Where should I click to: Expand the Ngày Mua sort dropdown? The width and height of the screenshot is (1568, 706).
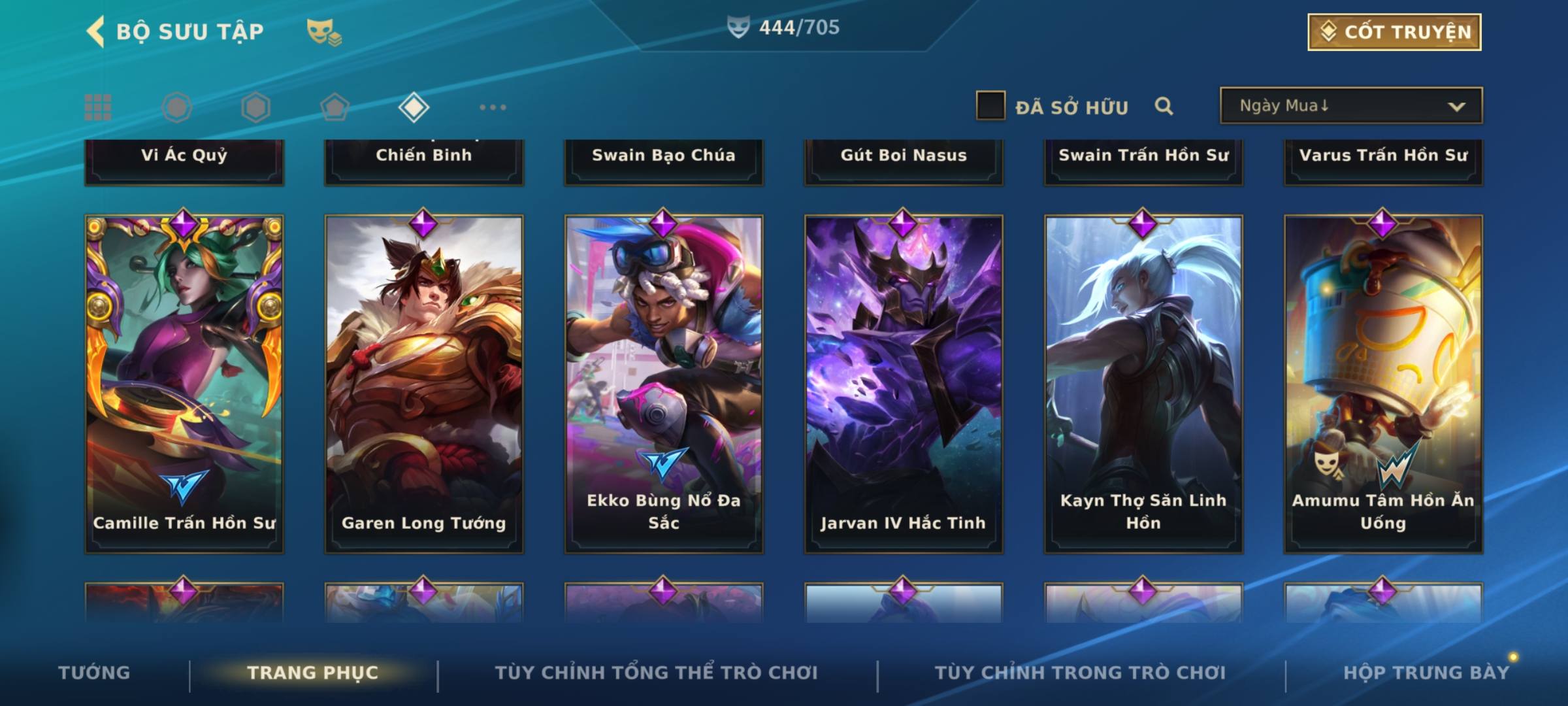1351,105
